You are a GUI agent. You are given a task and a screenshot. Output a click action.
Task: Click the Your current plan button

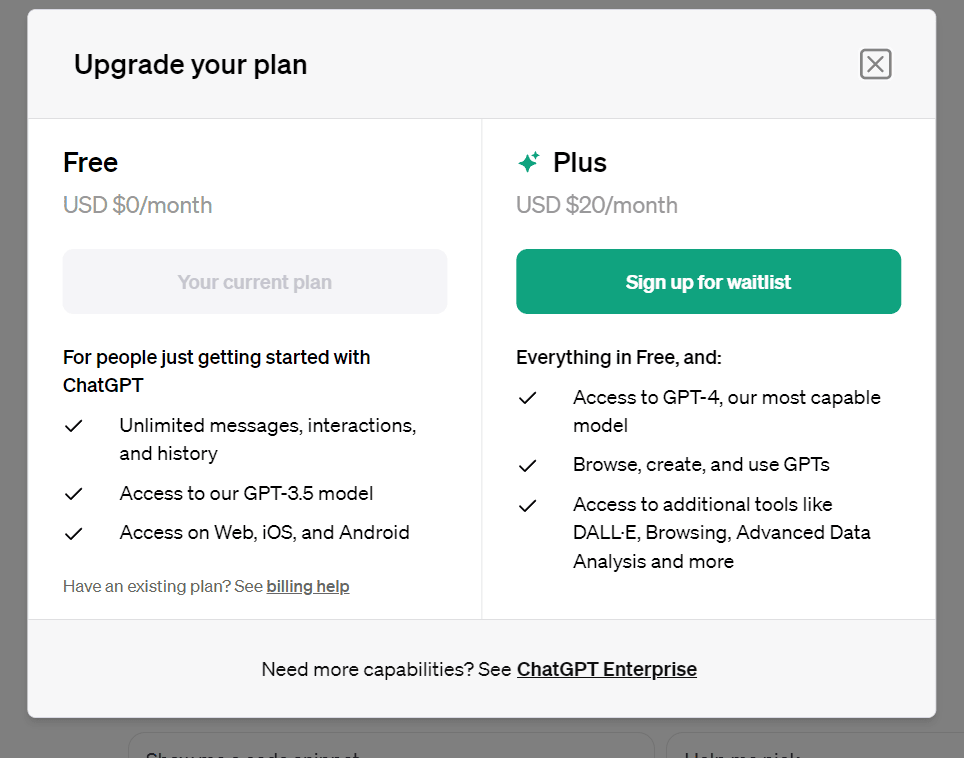(x=255, y=282)
